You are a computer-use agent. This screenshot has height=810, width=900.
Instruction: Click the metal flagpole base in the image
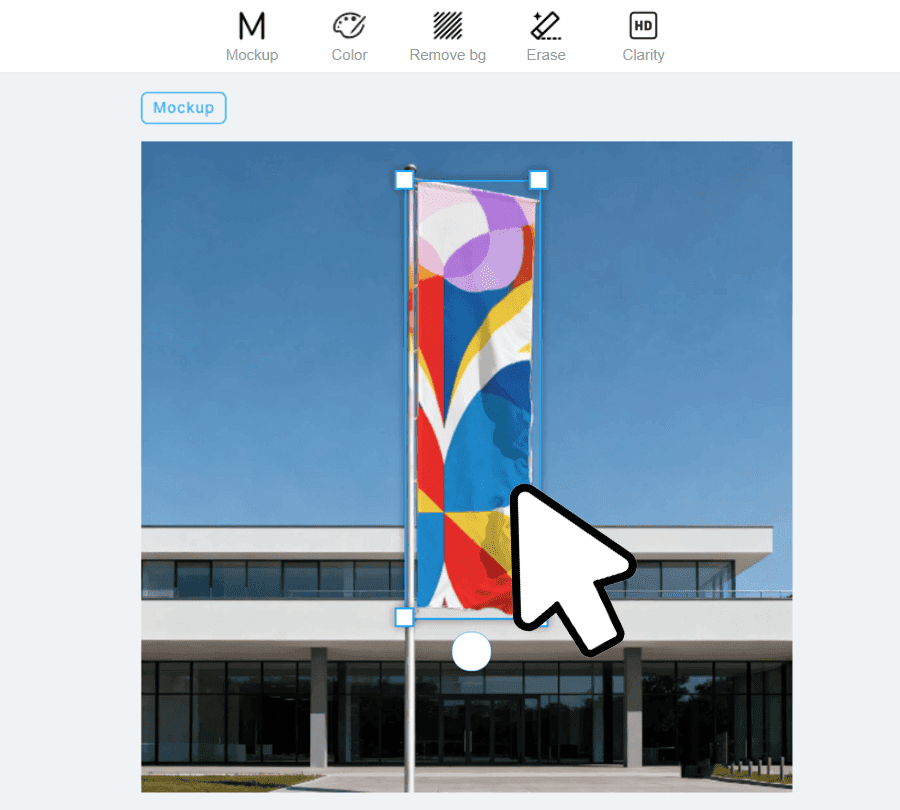[410, 760]
